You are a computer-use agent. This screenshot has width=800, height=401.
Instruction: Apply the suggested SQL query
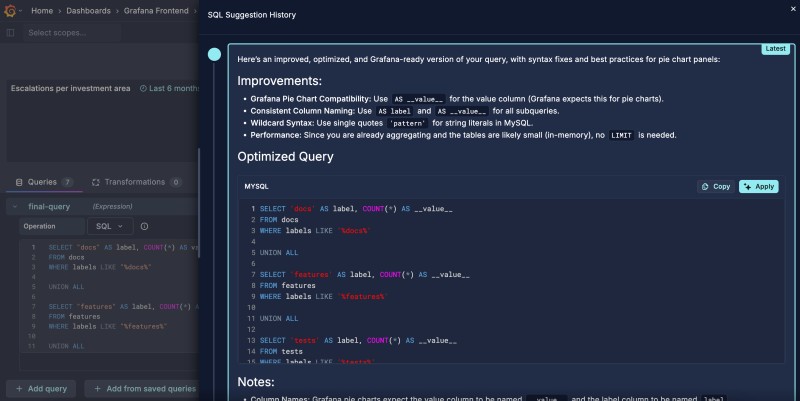point(758,186)
